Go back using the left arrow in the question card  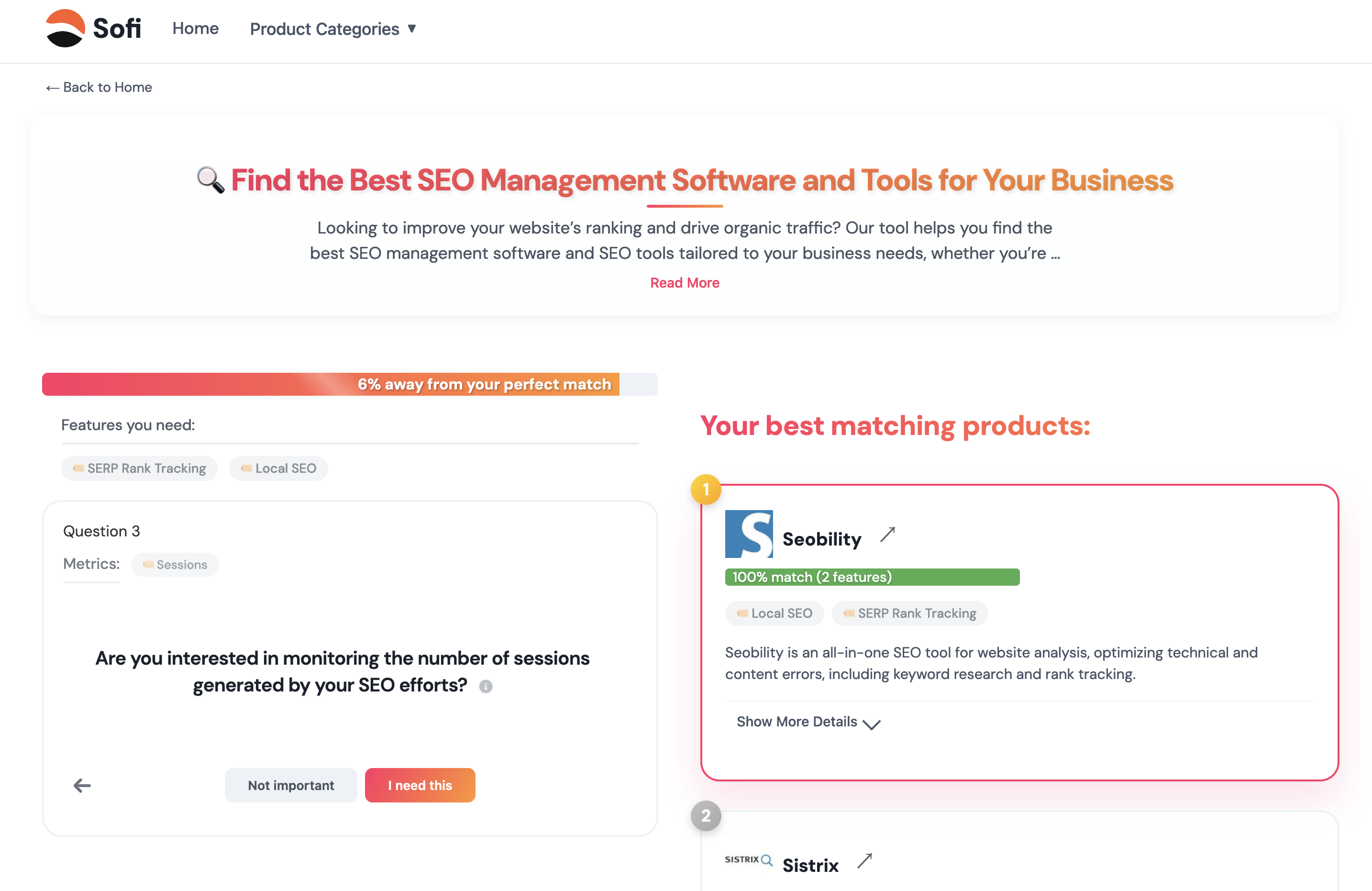[82, 785]
